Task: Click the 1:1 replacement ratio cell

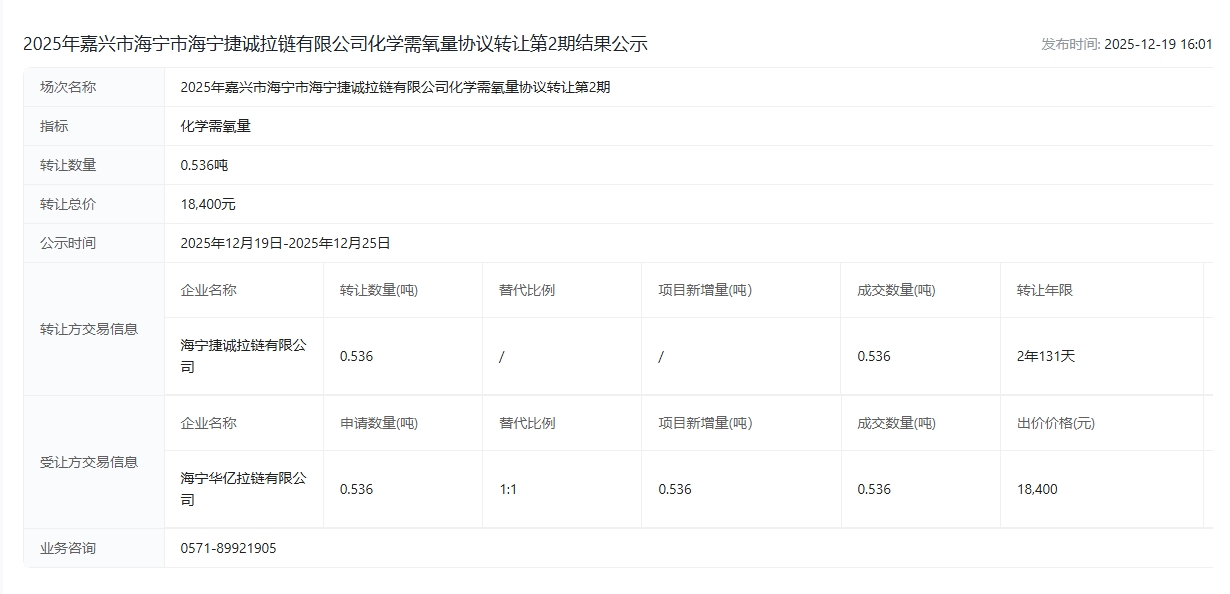Action: pos(508,489)
